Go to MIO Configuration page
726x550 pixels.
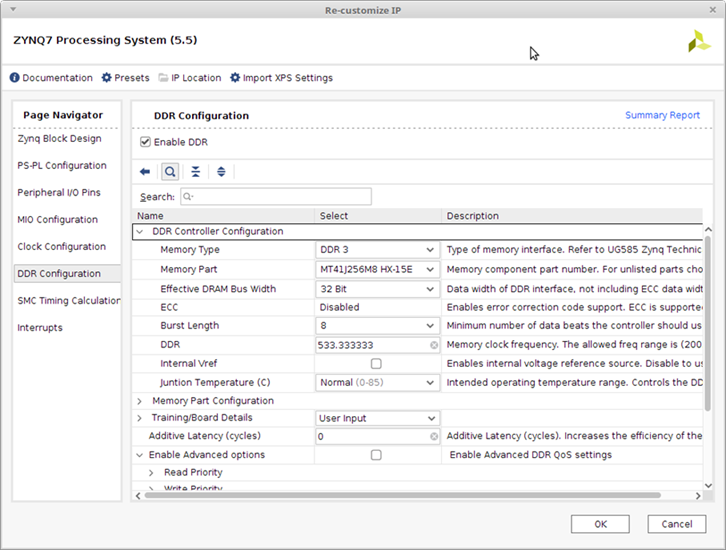pyautogui.click(x=57, y=220)
